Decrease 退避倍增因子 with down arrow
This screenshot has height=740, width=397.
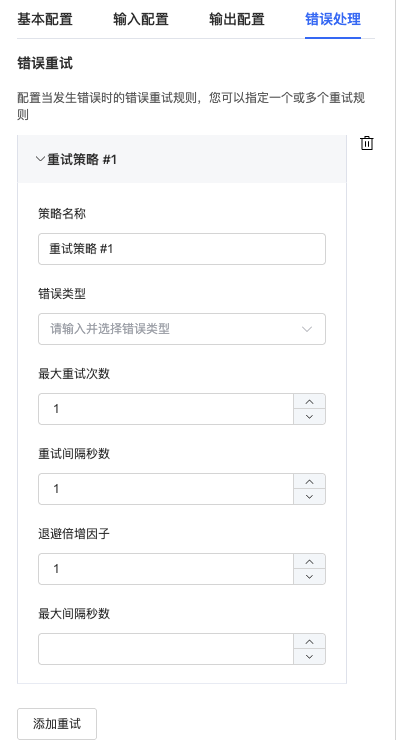click(310, 577)
